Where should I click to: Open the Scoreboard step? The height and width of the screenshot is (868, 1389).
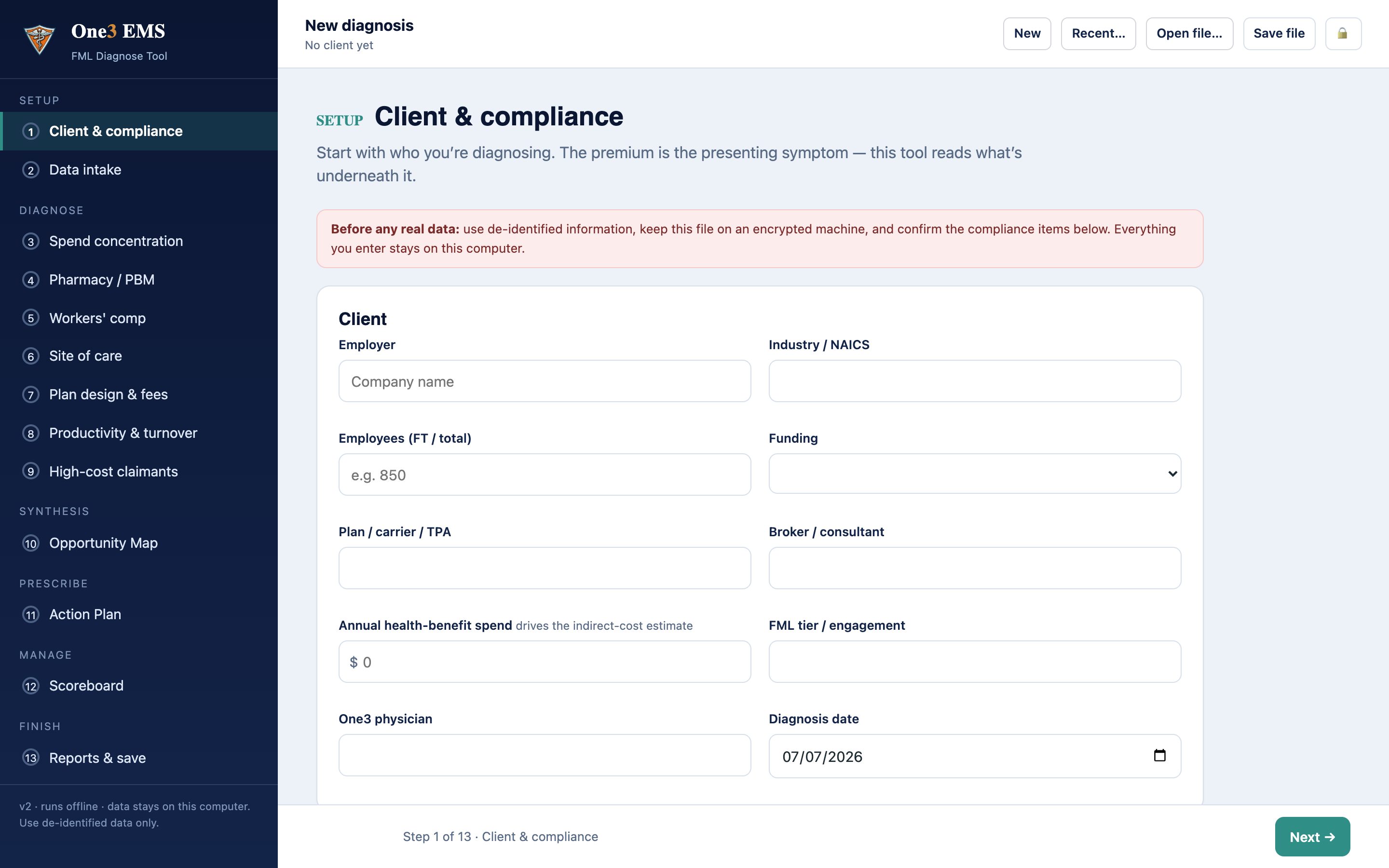(x=139, y=686)
